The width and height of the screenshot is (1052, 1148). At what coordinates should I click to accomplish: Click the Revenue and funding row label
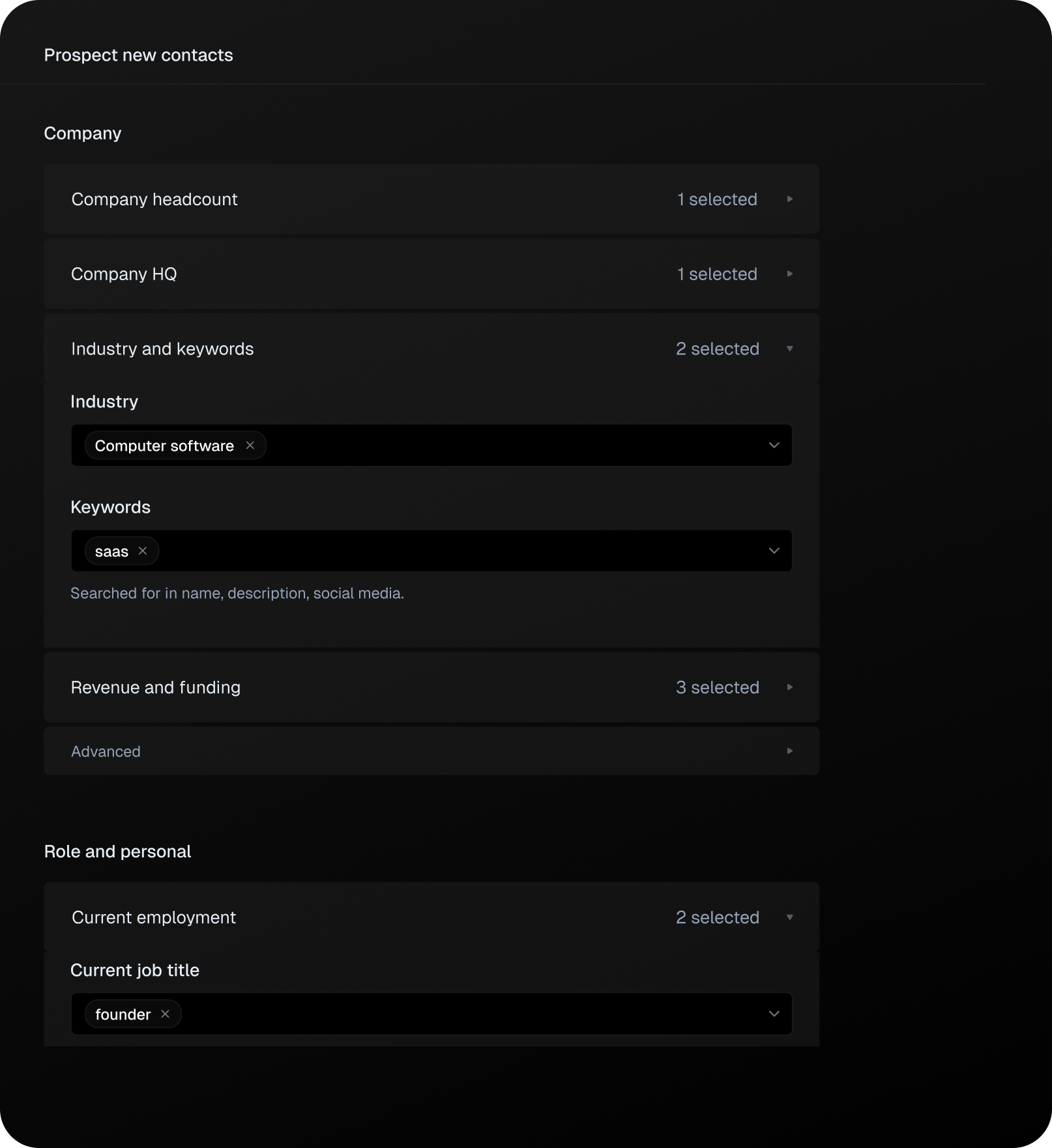click(x=156, y=687)
